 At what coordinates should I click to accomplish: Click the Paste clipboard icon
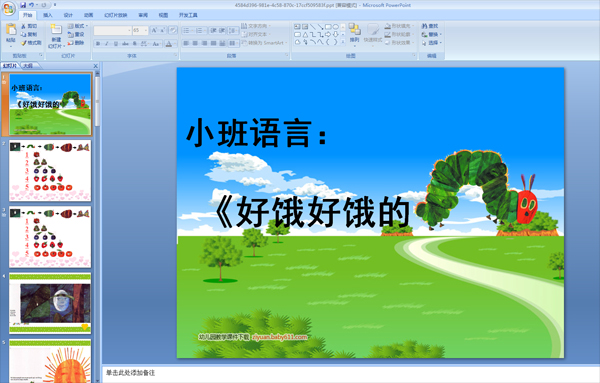(11, 30)
